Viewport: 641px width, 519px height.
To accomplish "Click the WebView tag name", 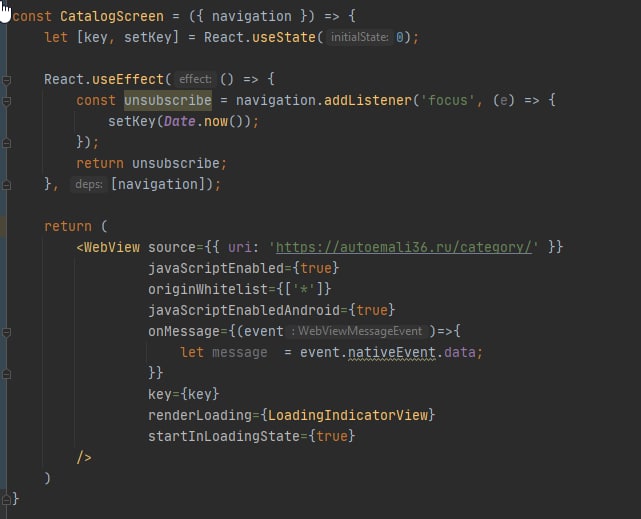I will pos(112,248).
